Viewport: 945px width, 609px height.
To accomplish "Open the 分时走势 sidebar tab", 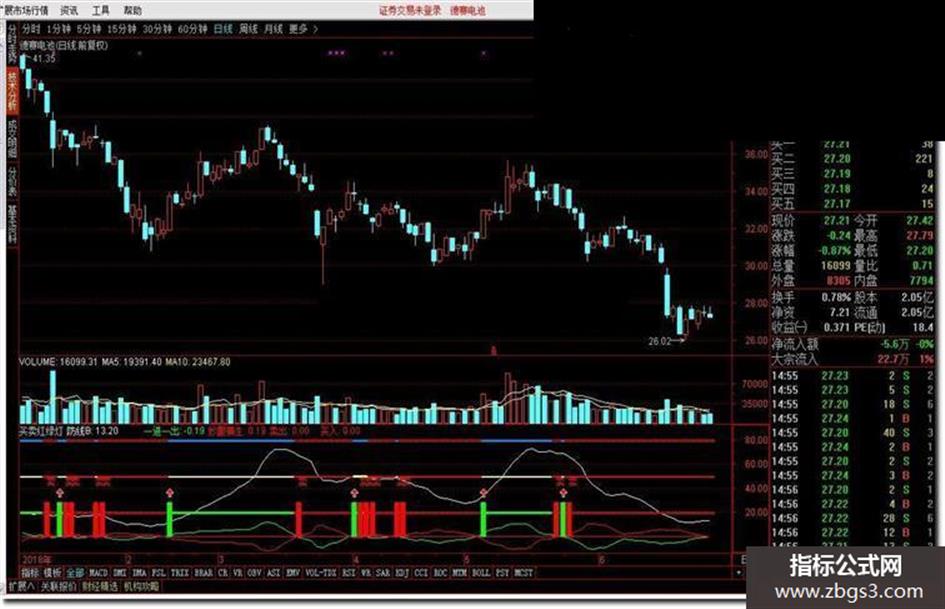I will 12,45.
